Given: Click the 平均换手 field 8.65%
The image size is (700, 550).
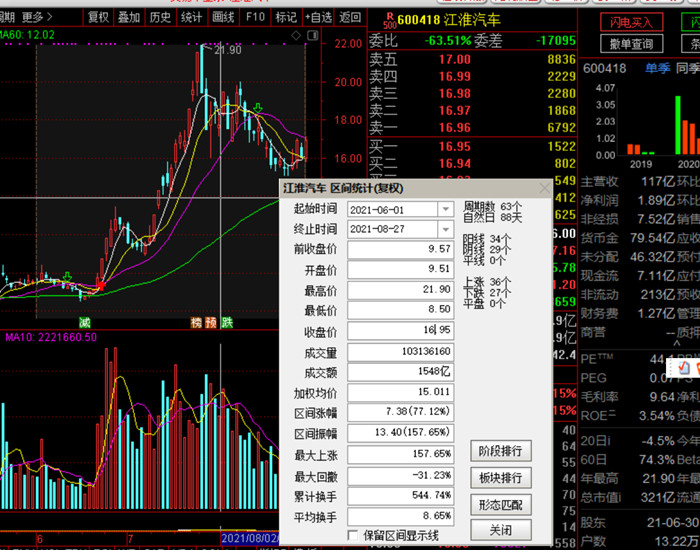Looking at the screenshot, I should pos(400,517).
